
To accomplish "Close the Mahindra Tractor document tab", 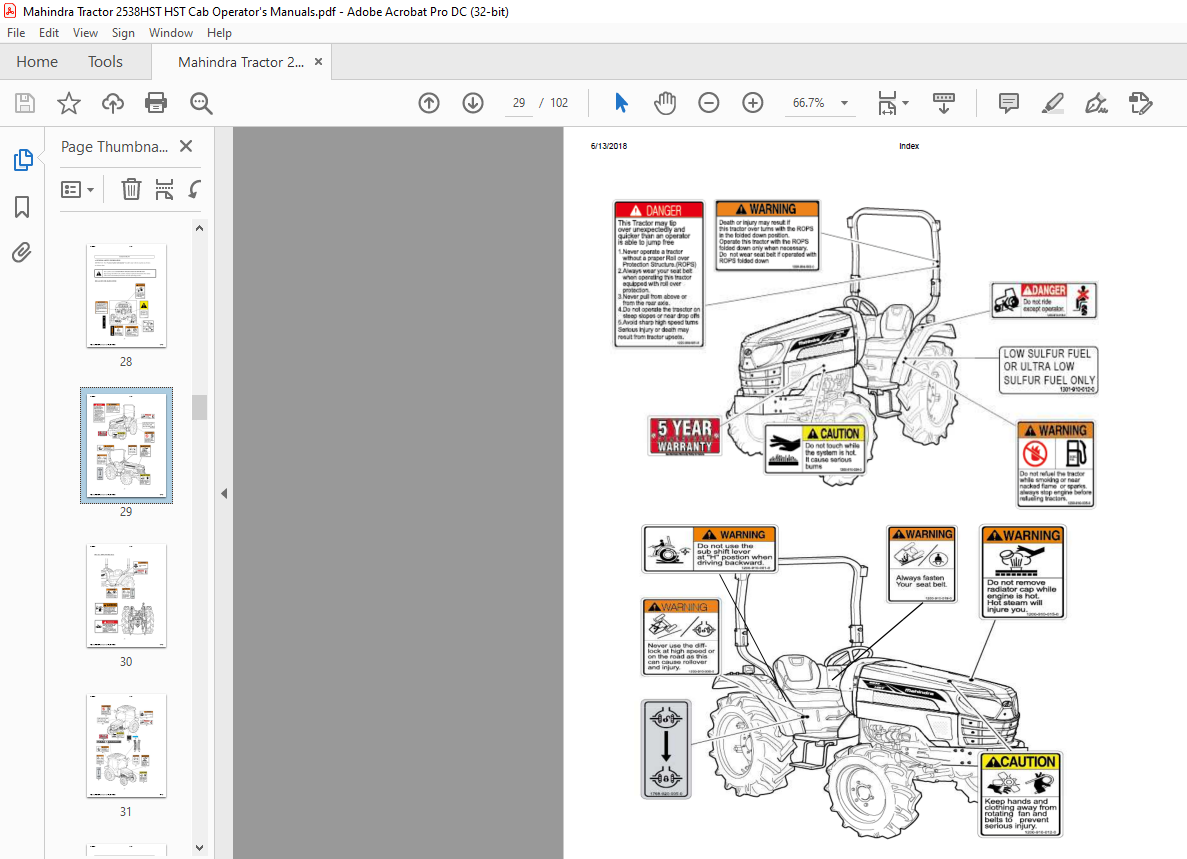I will point(319,62).
